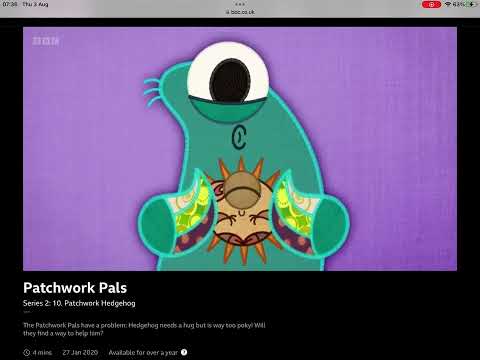Tap the 07:38 time in status bar

[10, 4]
